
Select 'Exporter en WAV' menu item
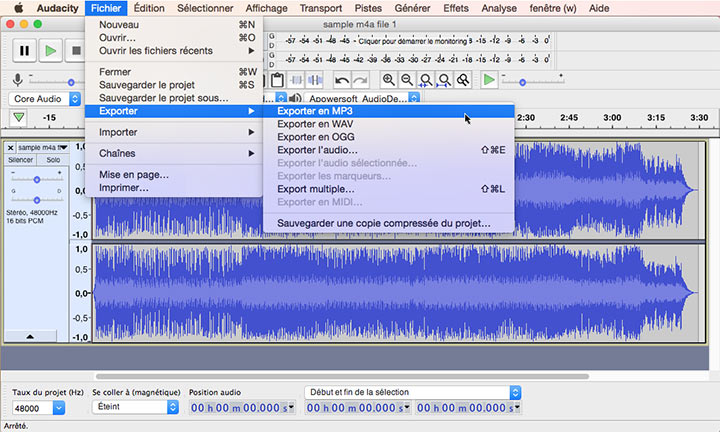coord(315,124)
